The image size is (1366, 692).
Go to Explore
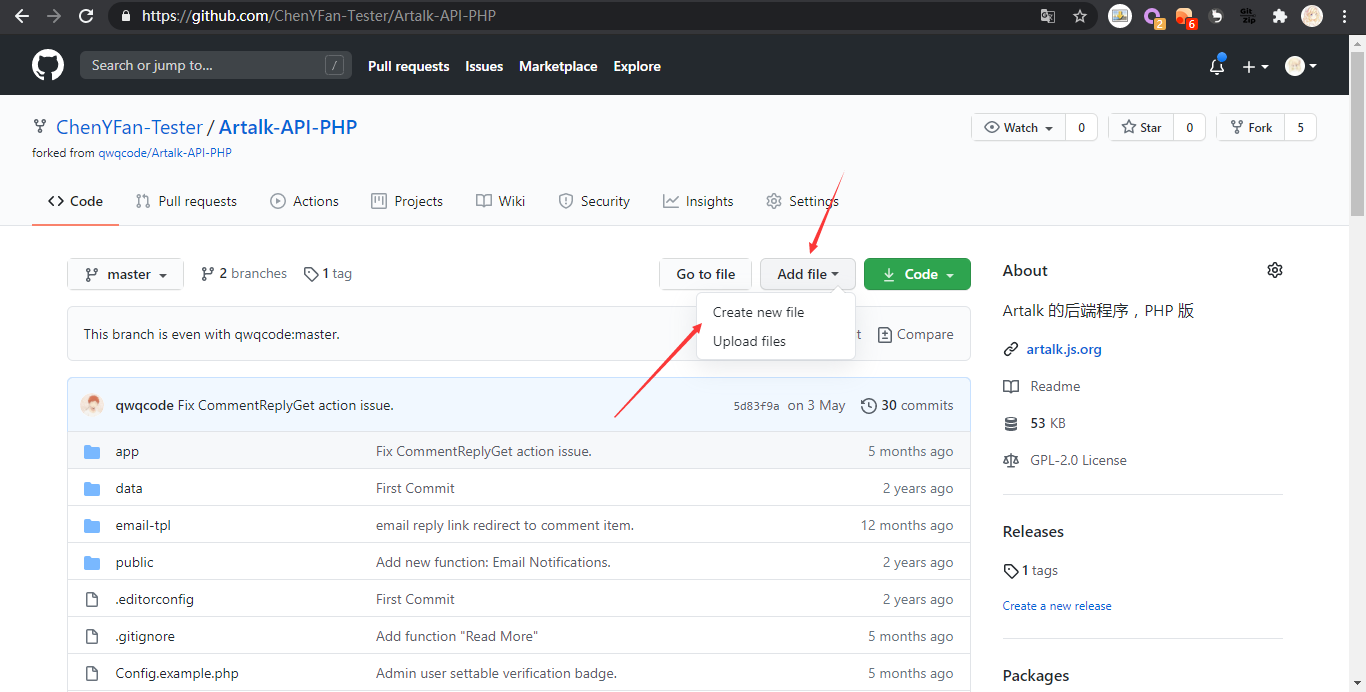(637, 66)
